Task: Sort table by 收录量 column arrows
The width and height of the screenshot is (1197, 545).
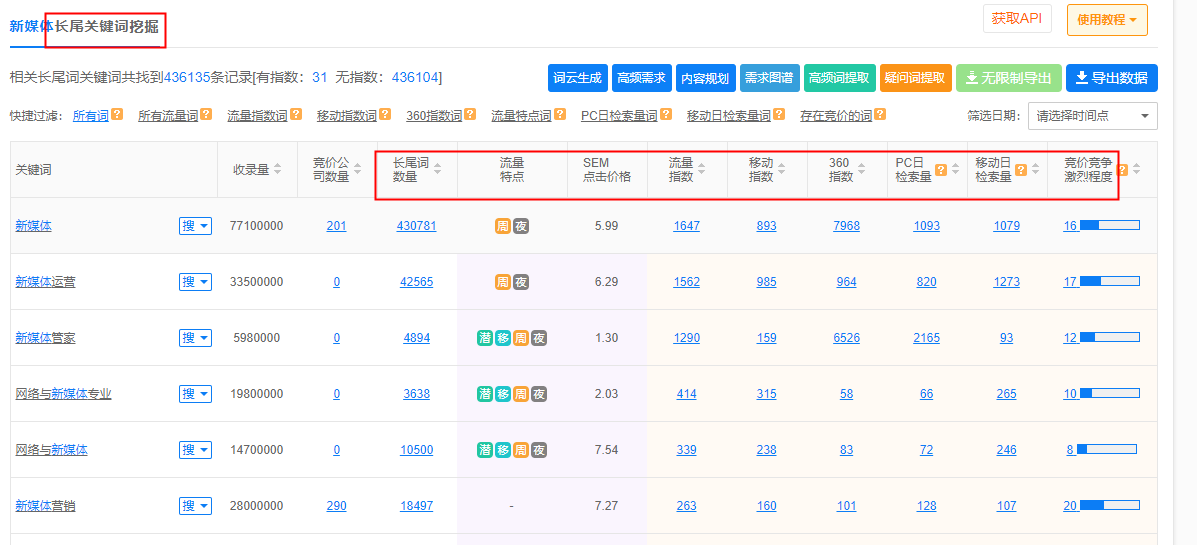Action: (x=277, y=169)
